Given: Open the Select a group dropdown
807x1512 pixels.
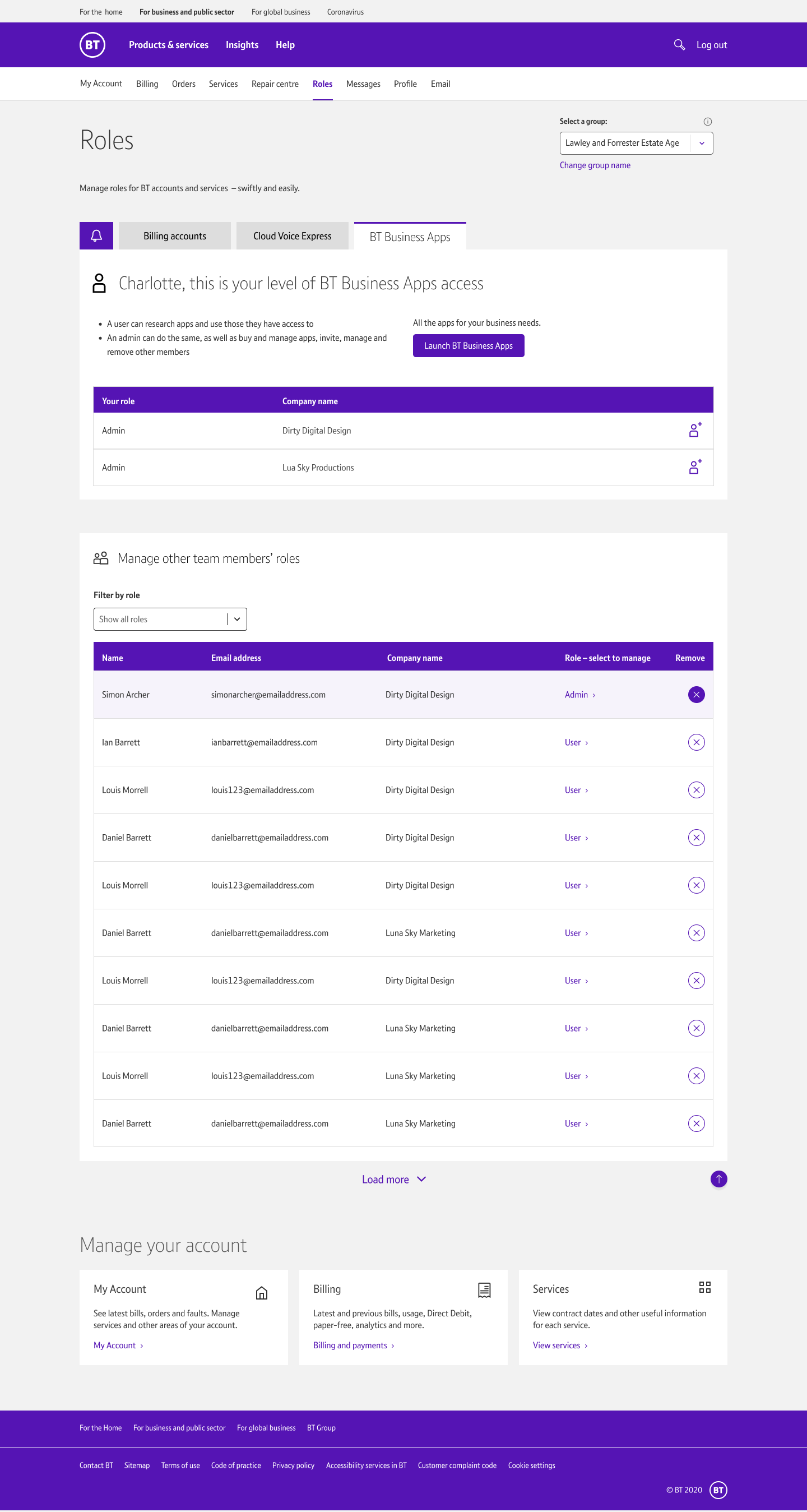Looking at the screenshot, I should click(636, 143).
